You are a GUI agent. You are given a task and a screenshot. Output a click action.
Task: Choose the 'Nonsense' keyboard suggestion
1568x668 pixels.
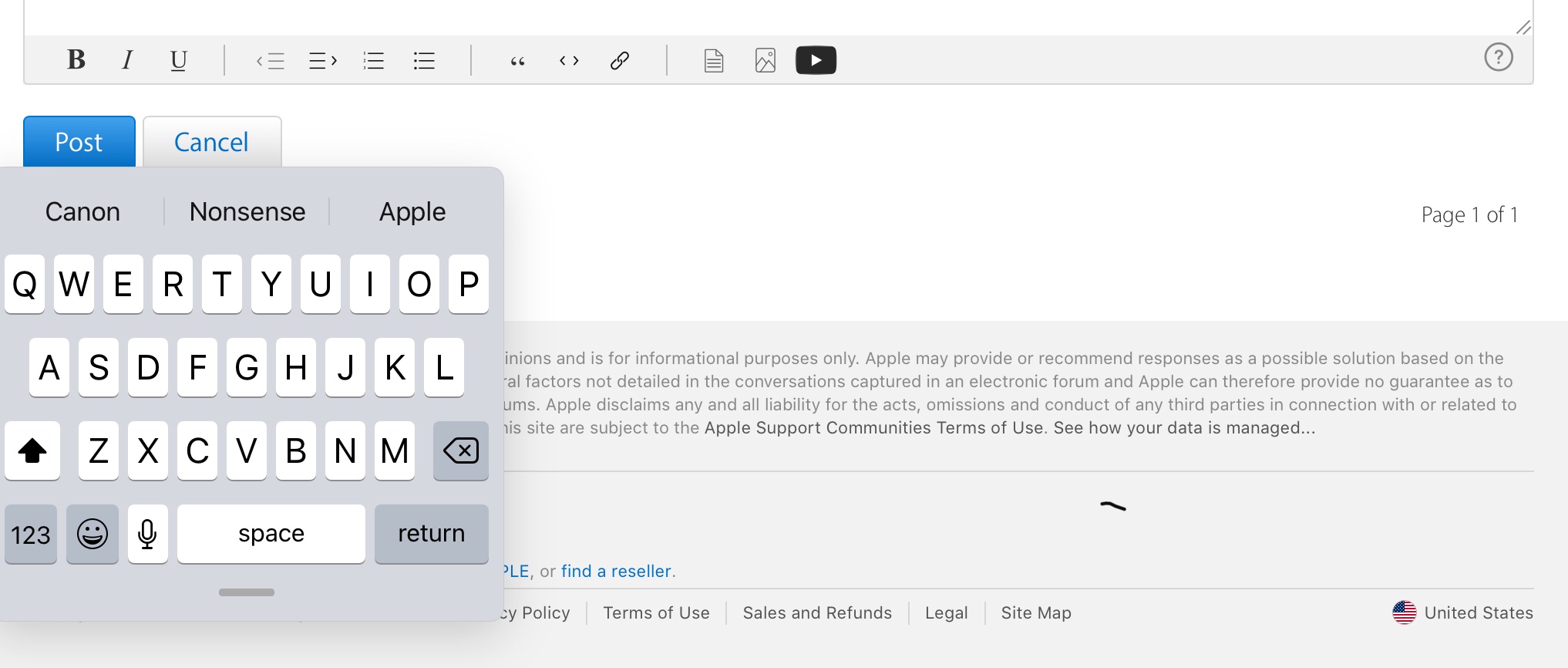click(x=247, y=211)
